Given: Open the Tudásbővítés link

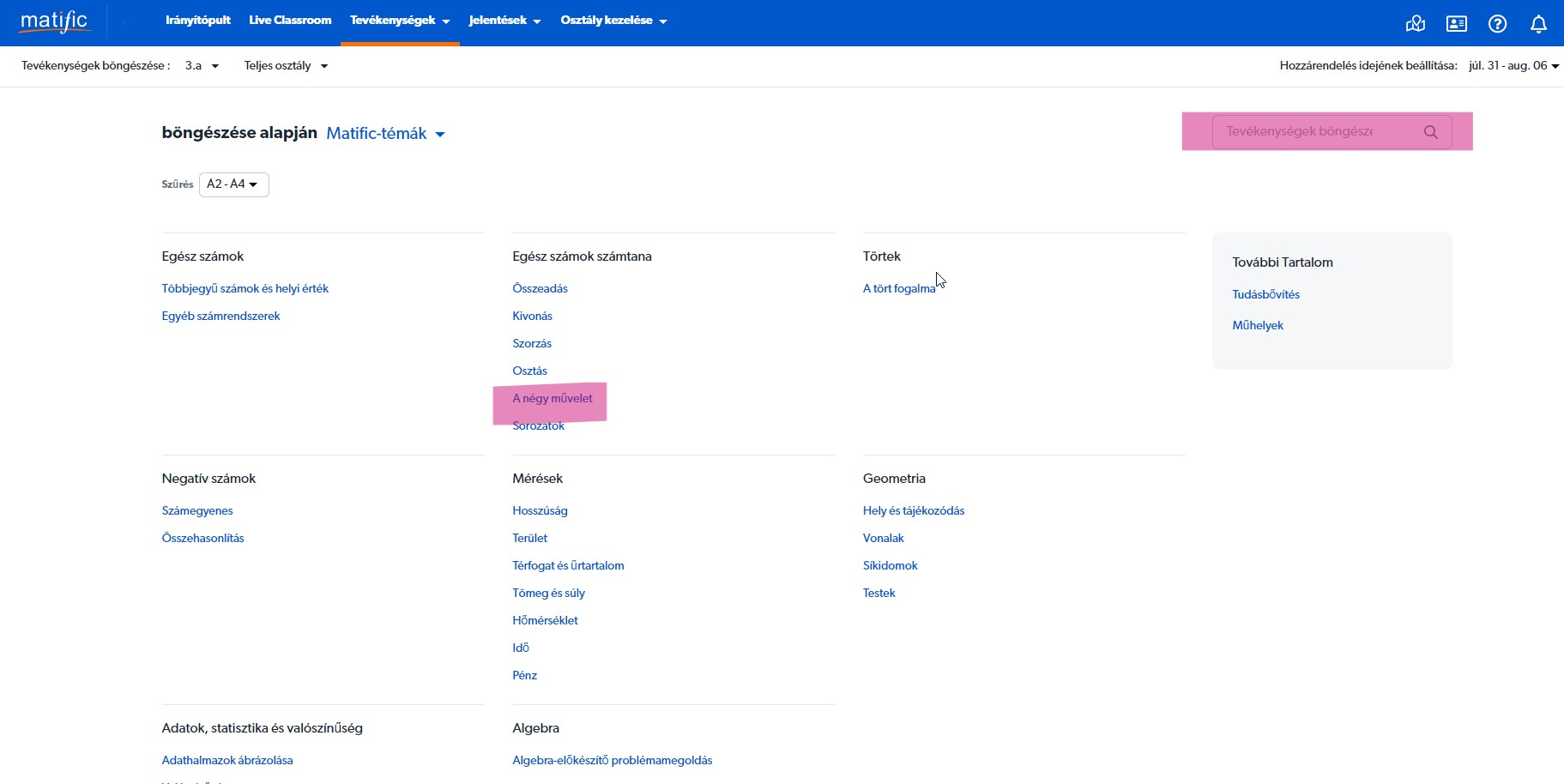Looking at the screenshot, I should (1265, 295).
